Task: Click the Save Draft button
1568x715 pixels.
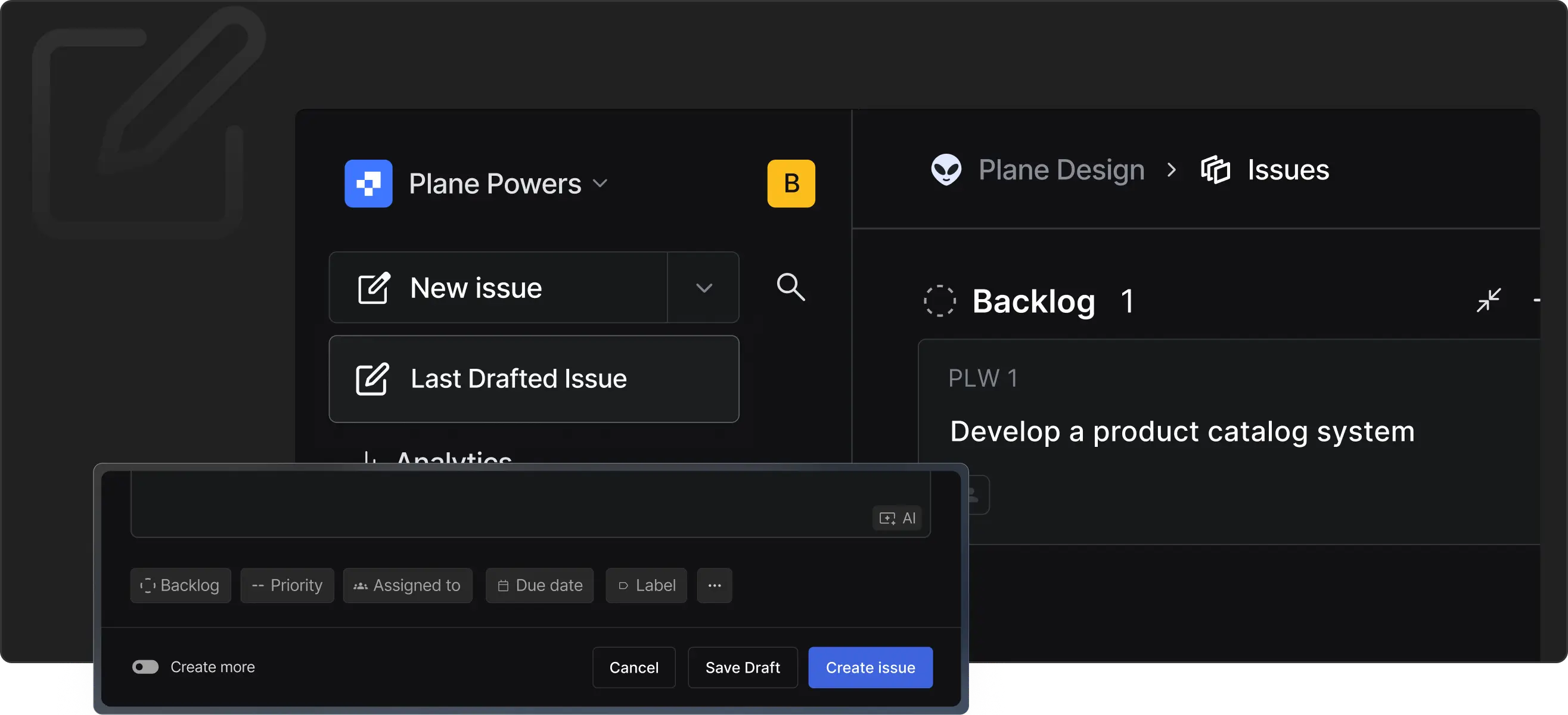Action: [x=742, y=667]
